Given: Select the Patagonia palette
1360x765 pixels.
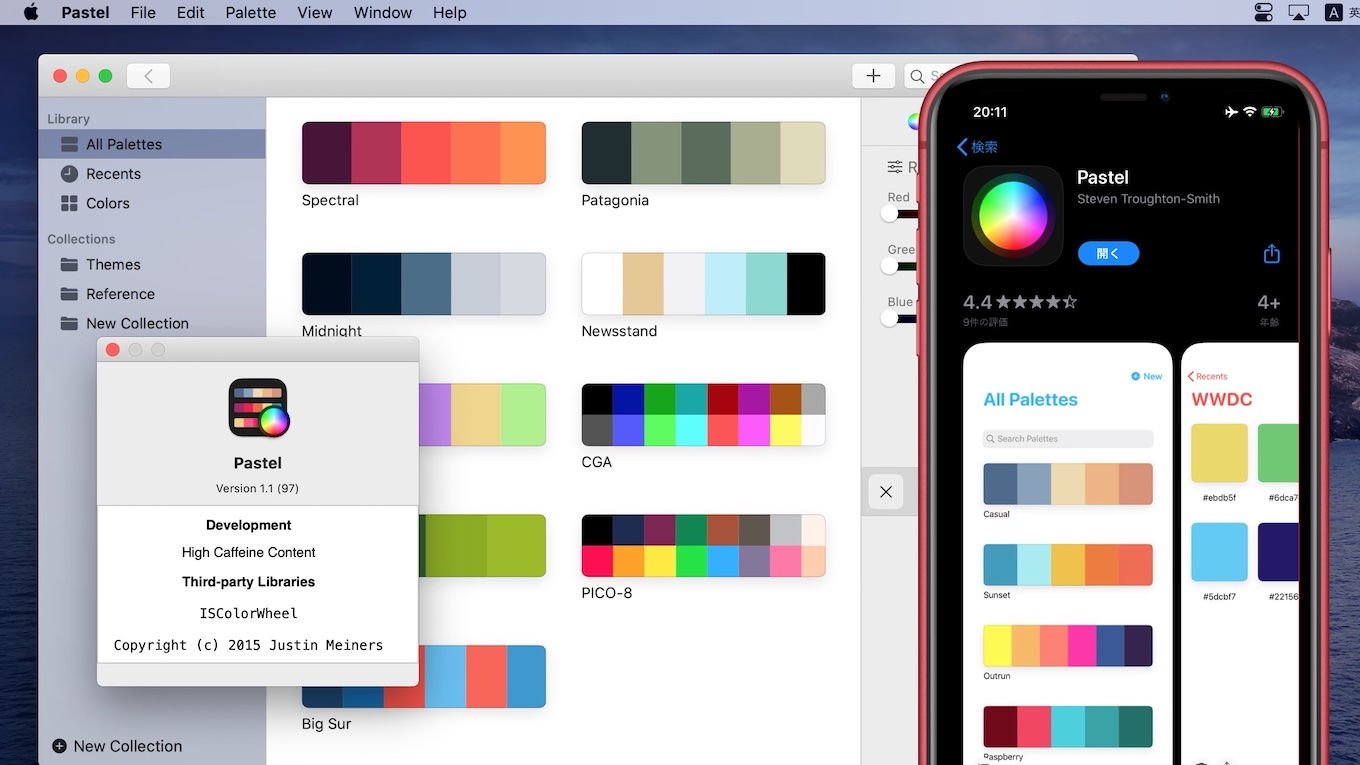Looking at the screenshot, I should (x=703, y=153).
